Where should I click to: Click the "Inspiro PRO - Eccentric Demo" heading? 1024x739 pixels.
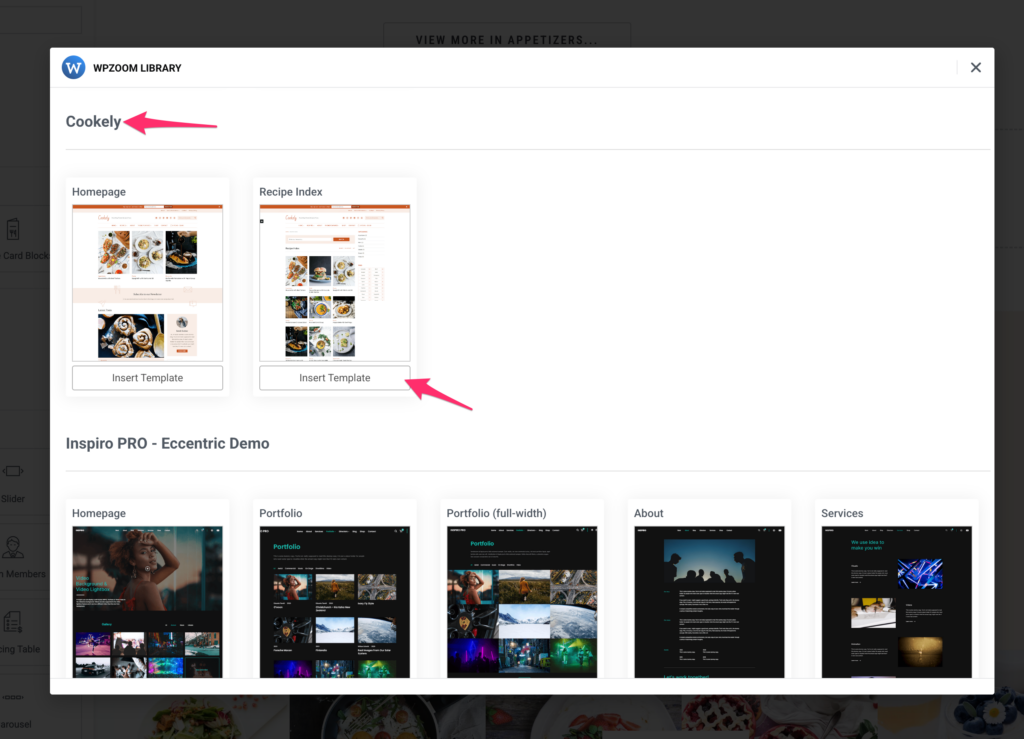[167, 443]
